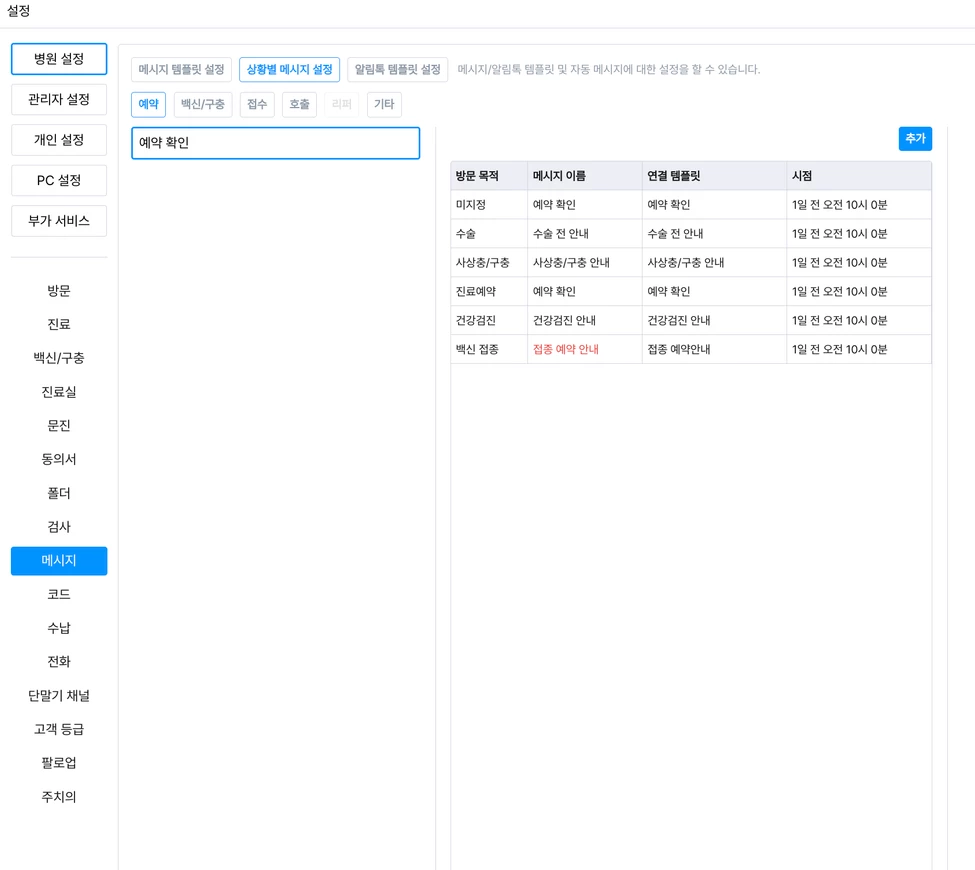Select the 호출 category tab
This screenshot has height=870, width=975.
point(299,104)
